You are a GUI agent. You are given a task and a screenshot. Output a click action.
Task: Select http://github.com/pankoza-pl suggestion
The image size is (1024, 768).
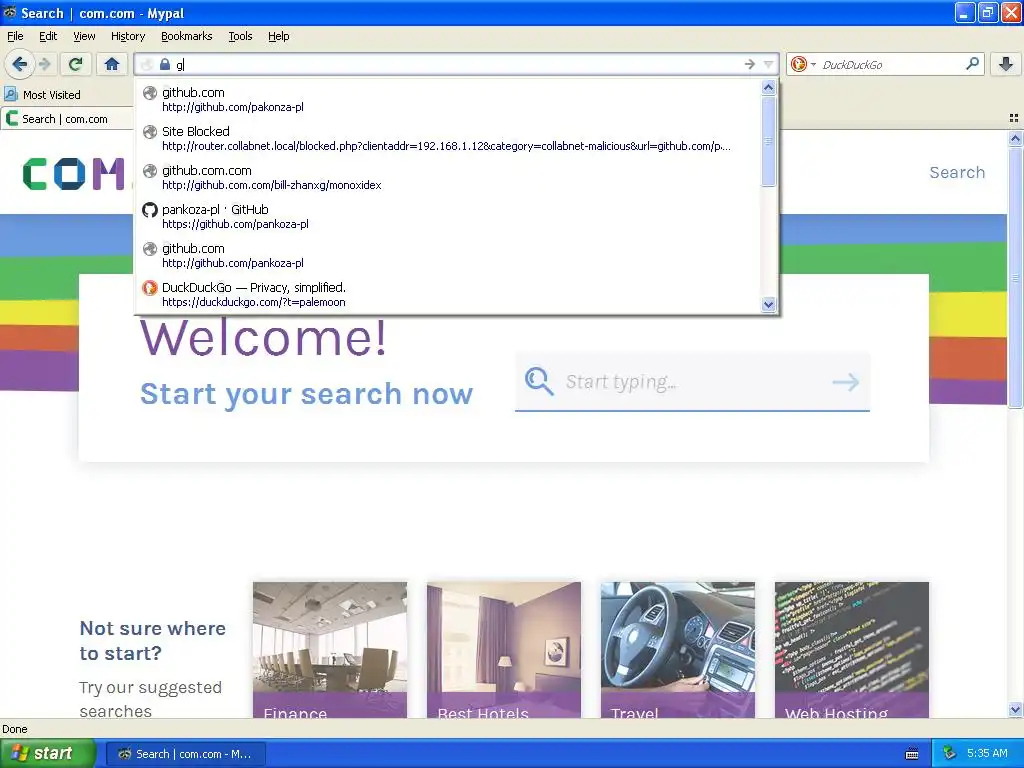click(x=448, y=255)
